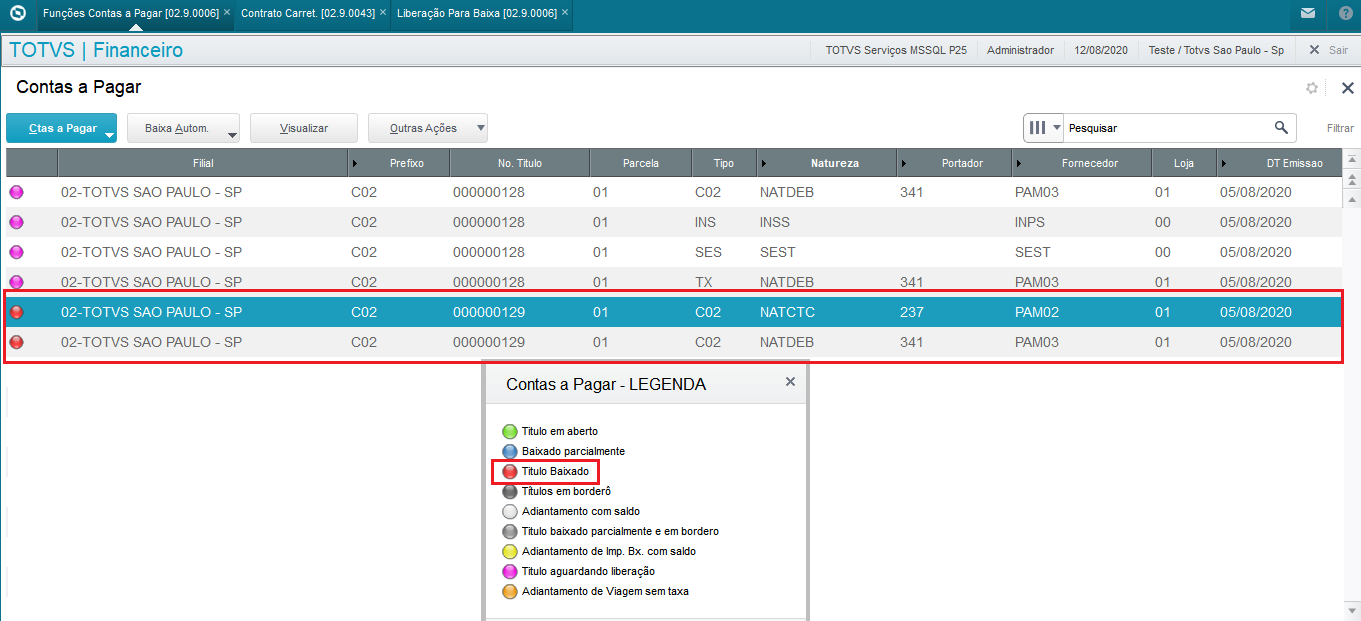Click the white 'Adiantamento com saldo' legend ball
The height and width of the screenshot is (621, 1361).
point(510,512)
